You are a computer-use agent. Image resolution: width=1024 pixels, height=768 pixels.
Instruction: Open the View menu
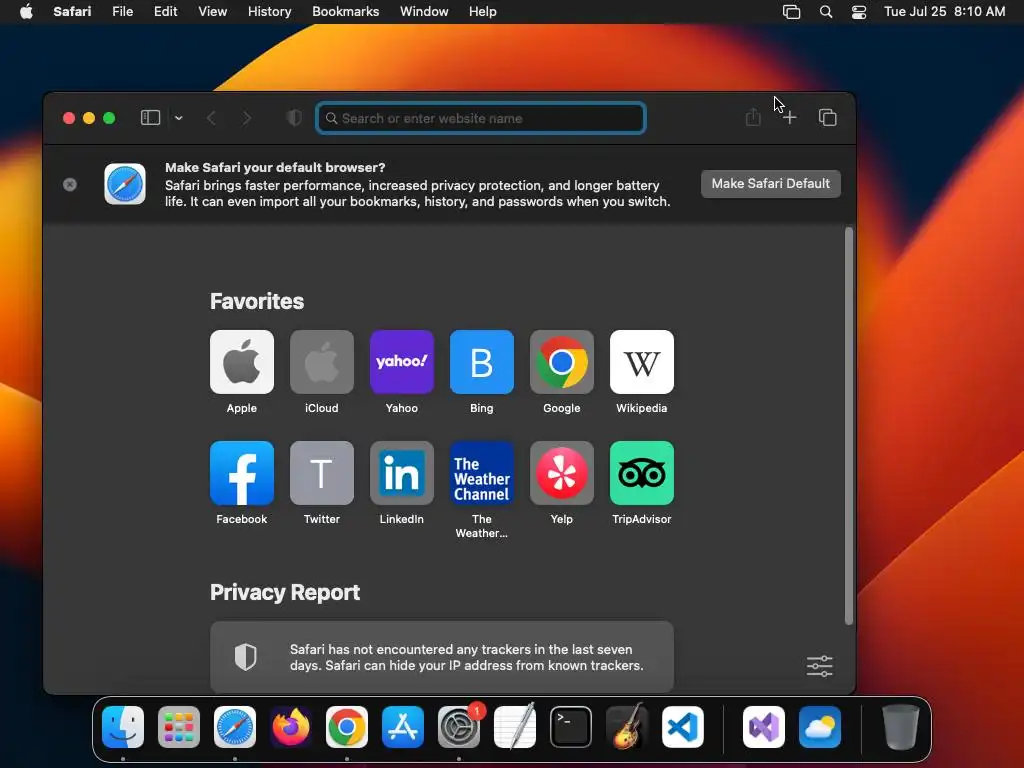(x=212, y=12)
